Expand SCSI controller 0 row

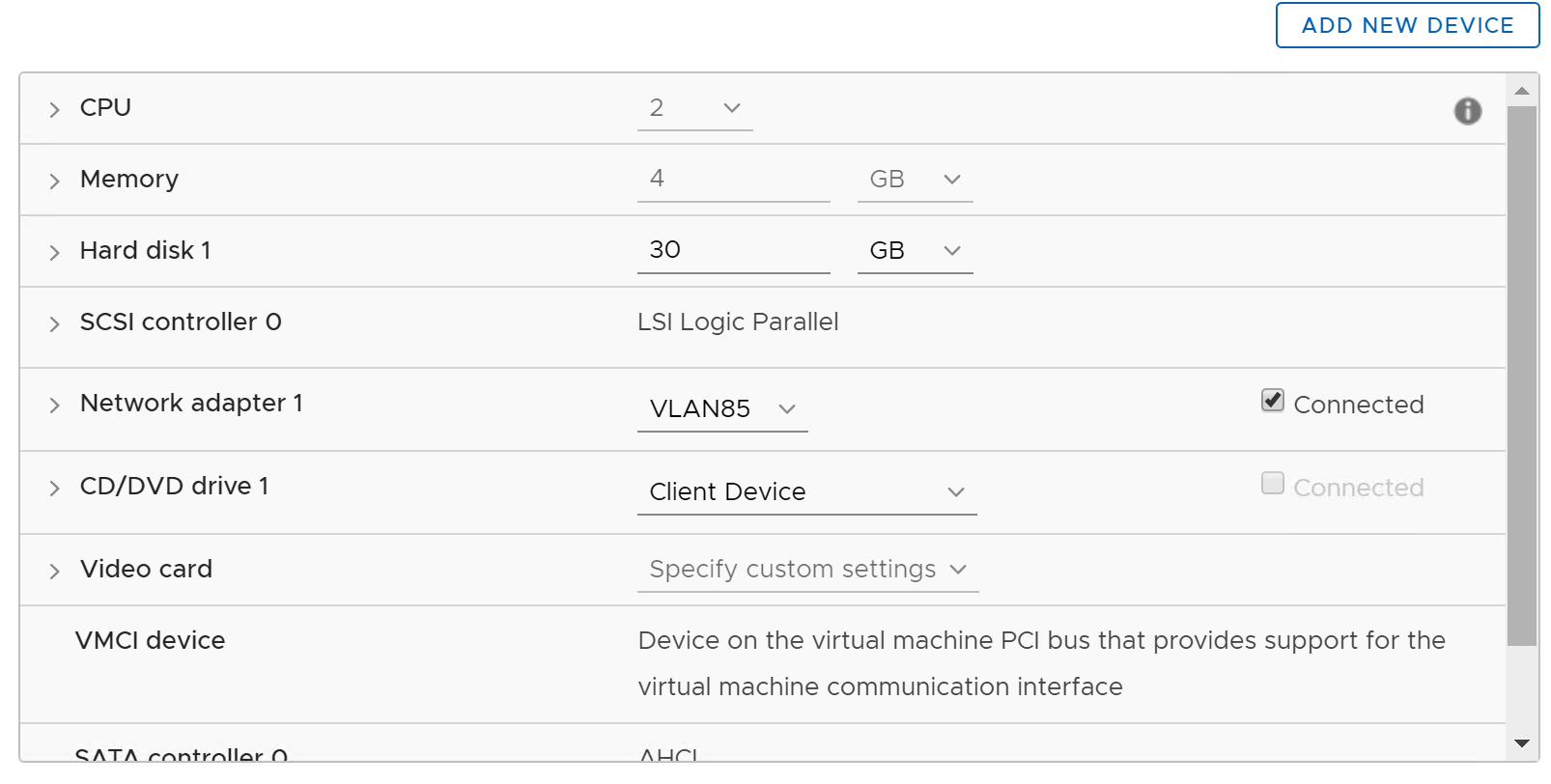tap(54, 323)
